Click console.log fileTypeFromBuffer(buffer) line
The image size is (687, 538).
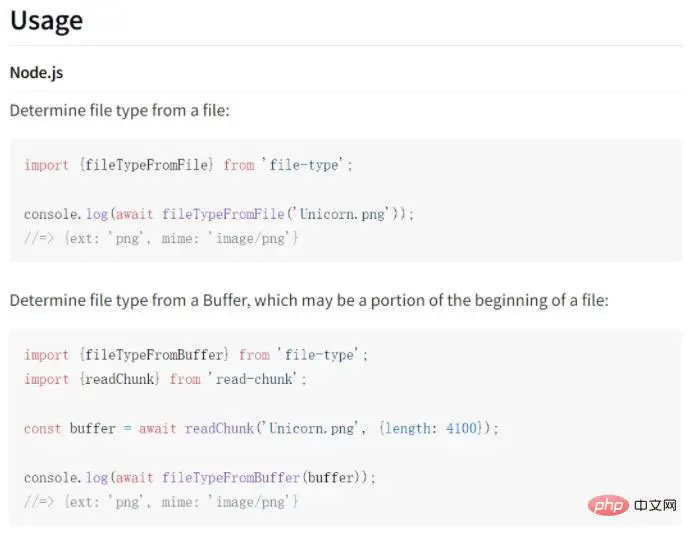point(200,478)
